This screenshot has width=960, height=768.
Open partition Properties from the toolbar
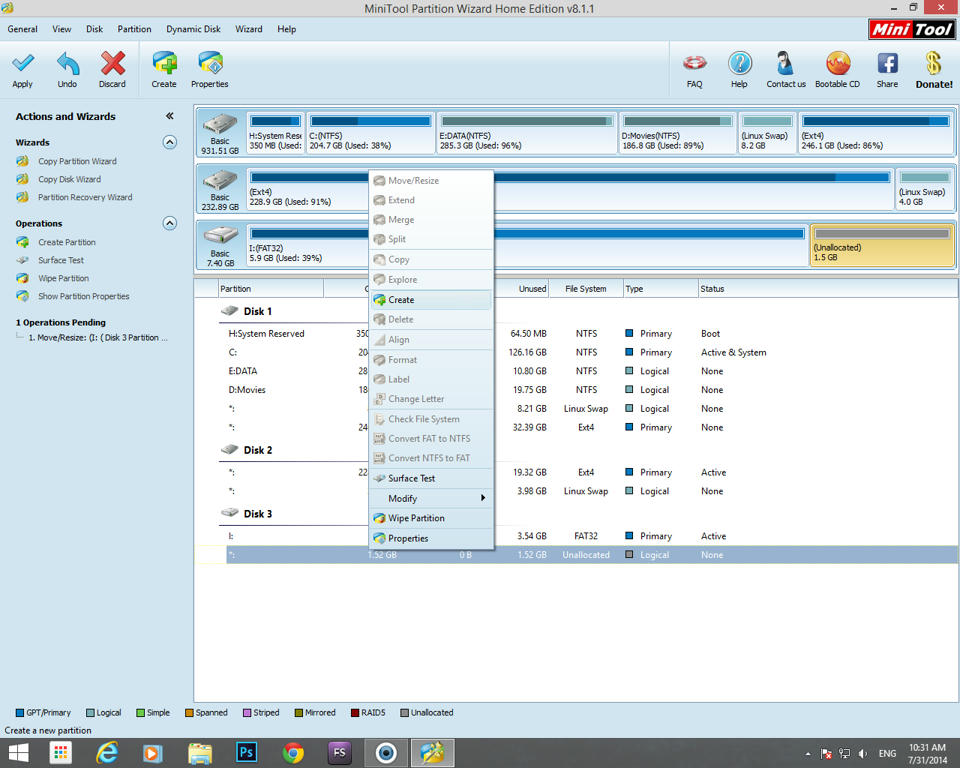coord(210,66)
